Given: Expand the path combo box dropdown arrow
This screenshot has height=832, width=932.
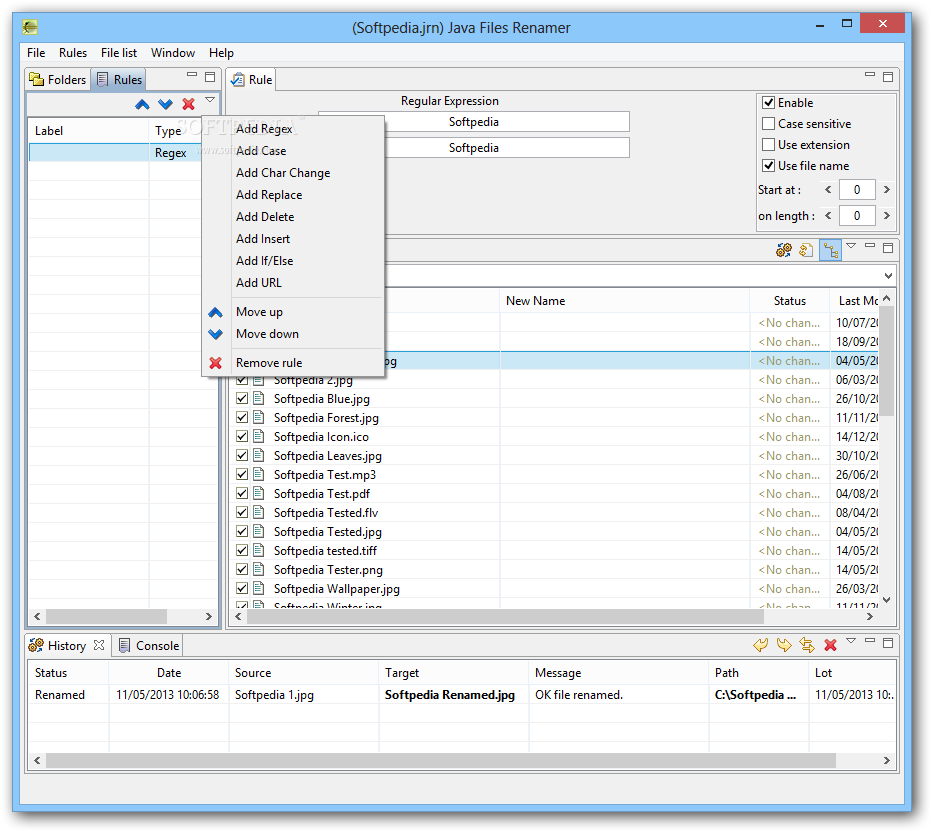Looking at the screenshot, I should [888, 276].
